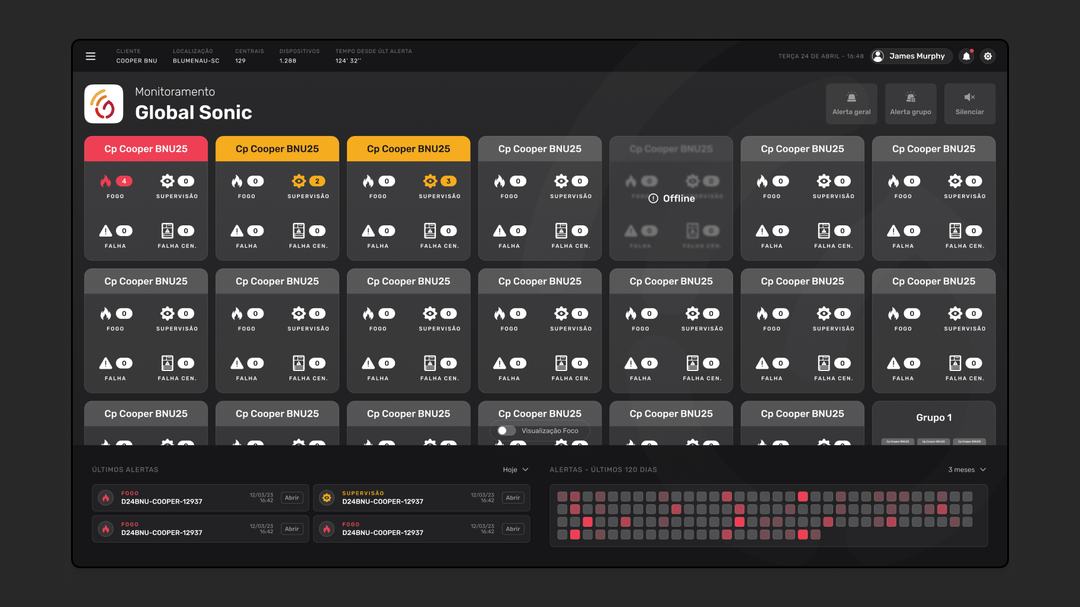
Task: Open the 3 meses period dropdown
Action: point(967,470)
